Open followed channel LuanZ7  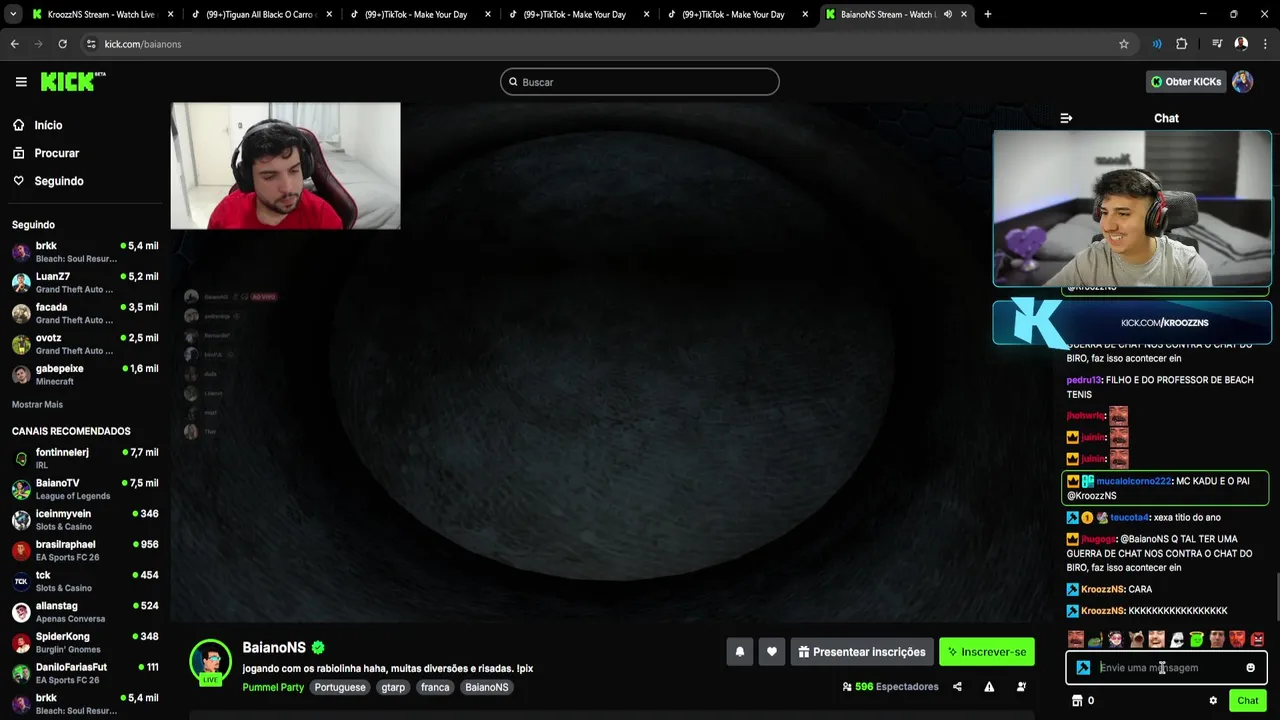click(85, 283)
